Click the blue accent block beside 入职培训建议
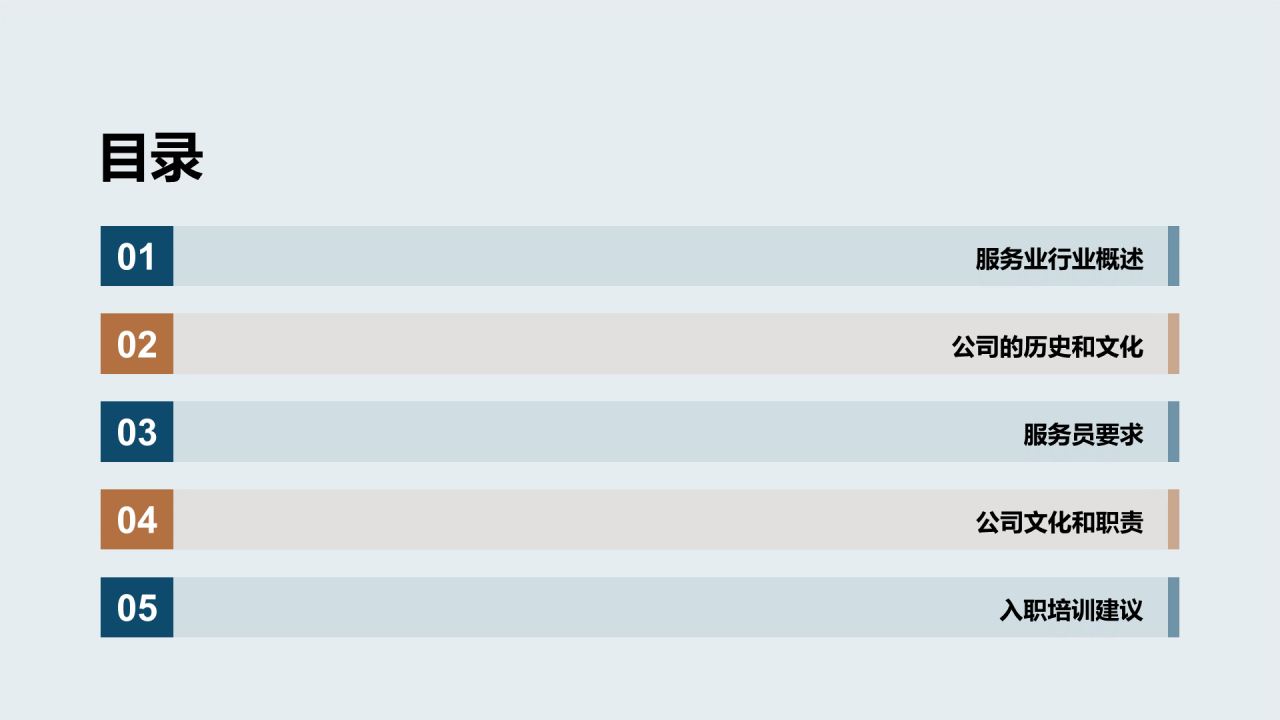 click(x=1174, y=607)
